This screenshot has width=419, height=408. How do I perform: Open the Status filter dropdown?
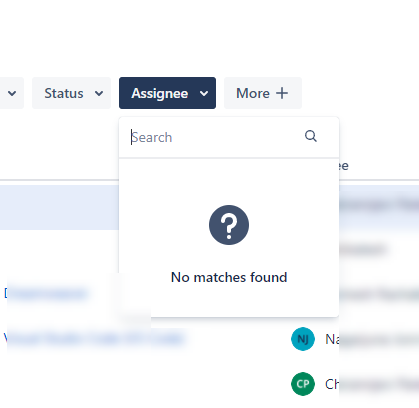(71, 93)
